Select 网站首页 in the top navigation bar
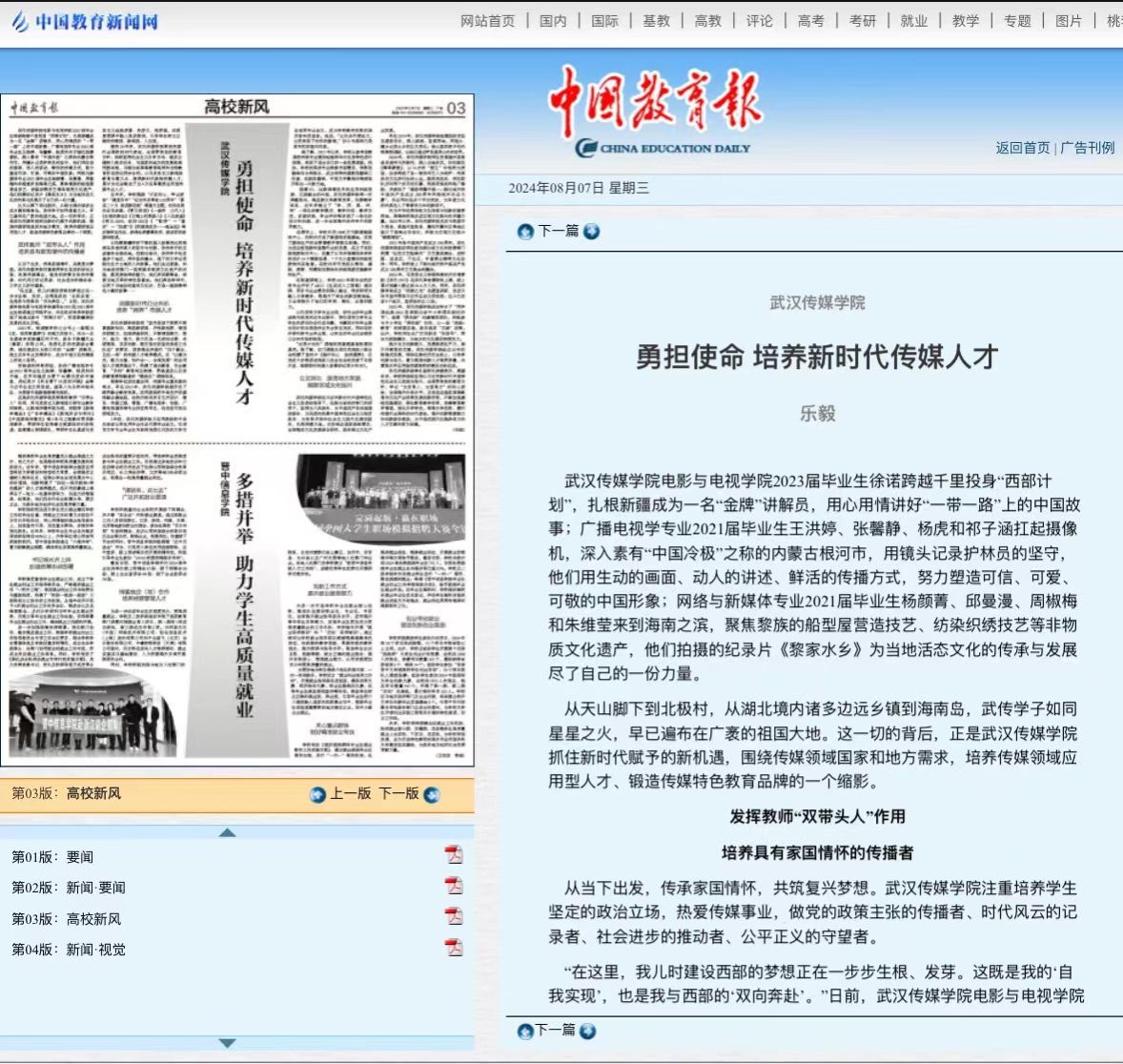 pos(487,21)
